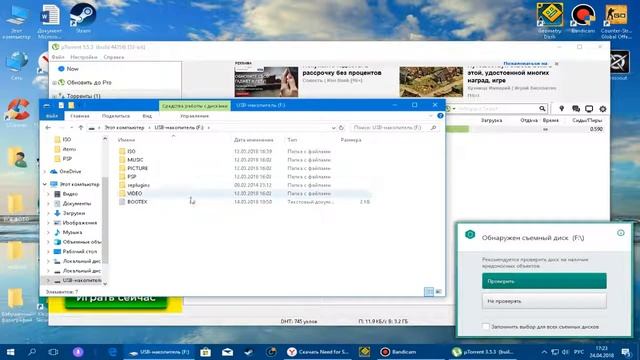The height and width of the screenshot is (360, 640).
Task: Select the BOOTEX file in file list
Action: [x=137, y=202]
